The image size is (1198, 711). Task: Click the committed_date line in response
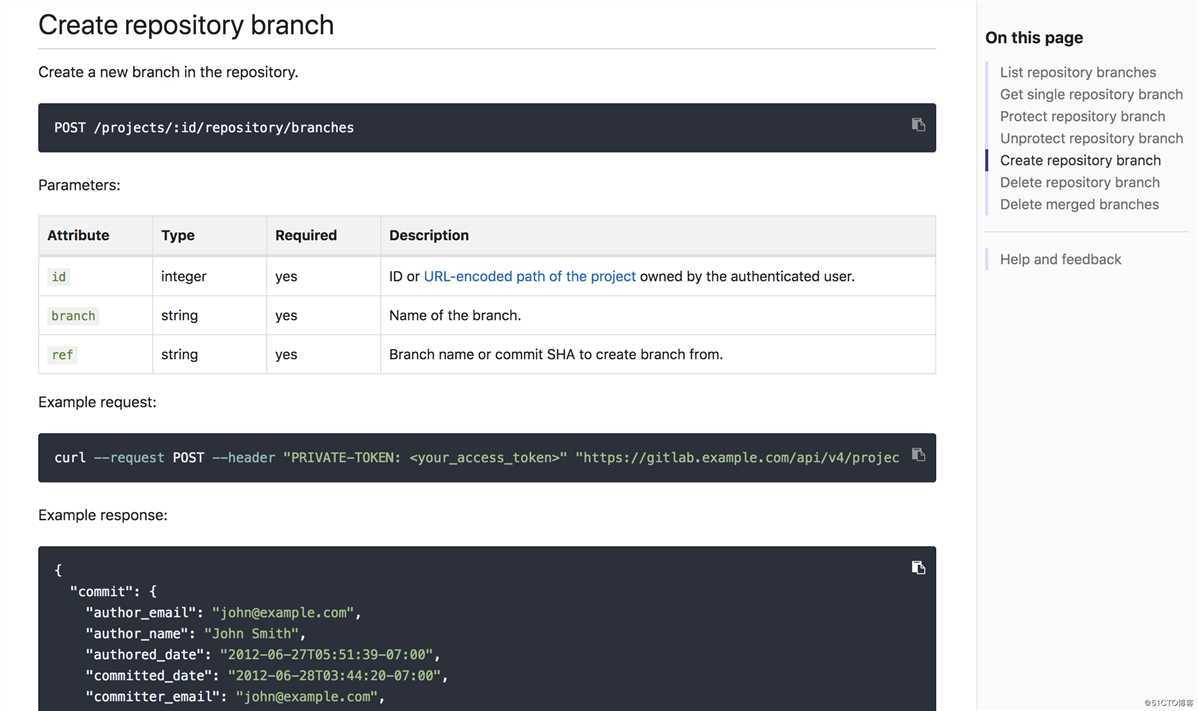point(267,676)
